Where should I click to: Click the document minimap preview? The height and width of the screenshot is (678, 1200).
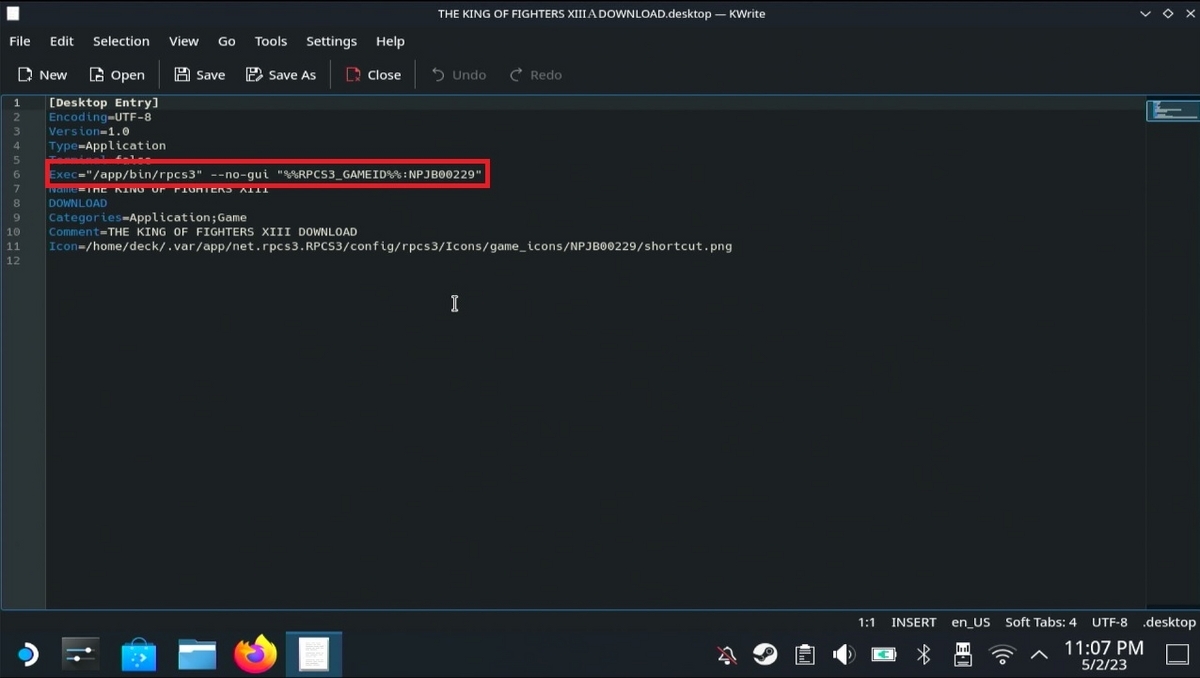(1172, 111)
